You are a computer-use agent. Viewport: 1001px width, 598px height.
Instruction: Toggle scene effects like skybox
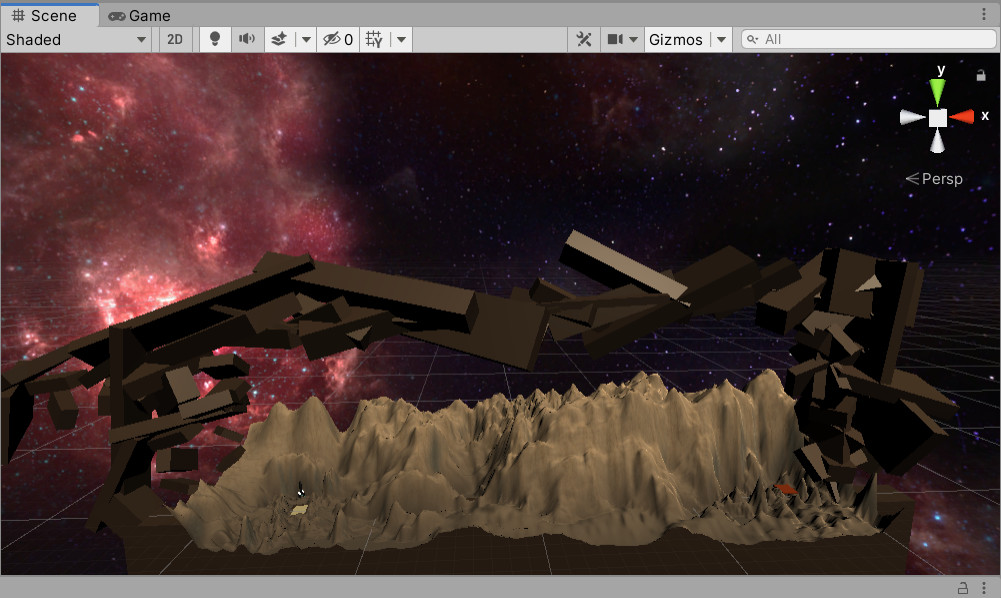tap(280, 40)
